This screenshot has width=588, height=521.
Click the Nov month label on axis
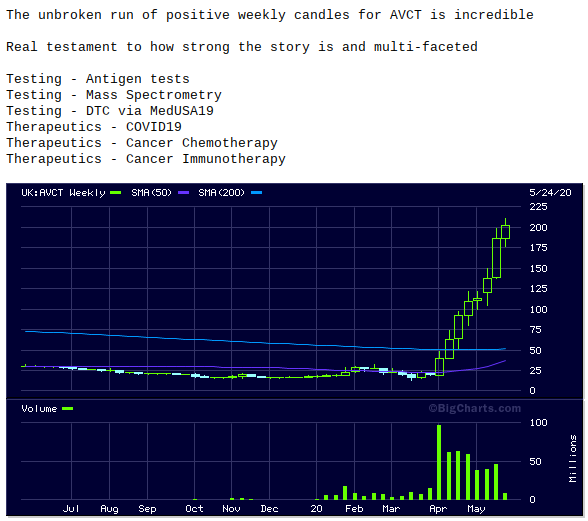231,509
